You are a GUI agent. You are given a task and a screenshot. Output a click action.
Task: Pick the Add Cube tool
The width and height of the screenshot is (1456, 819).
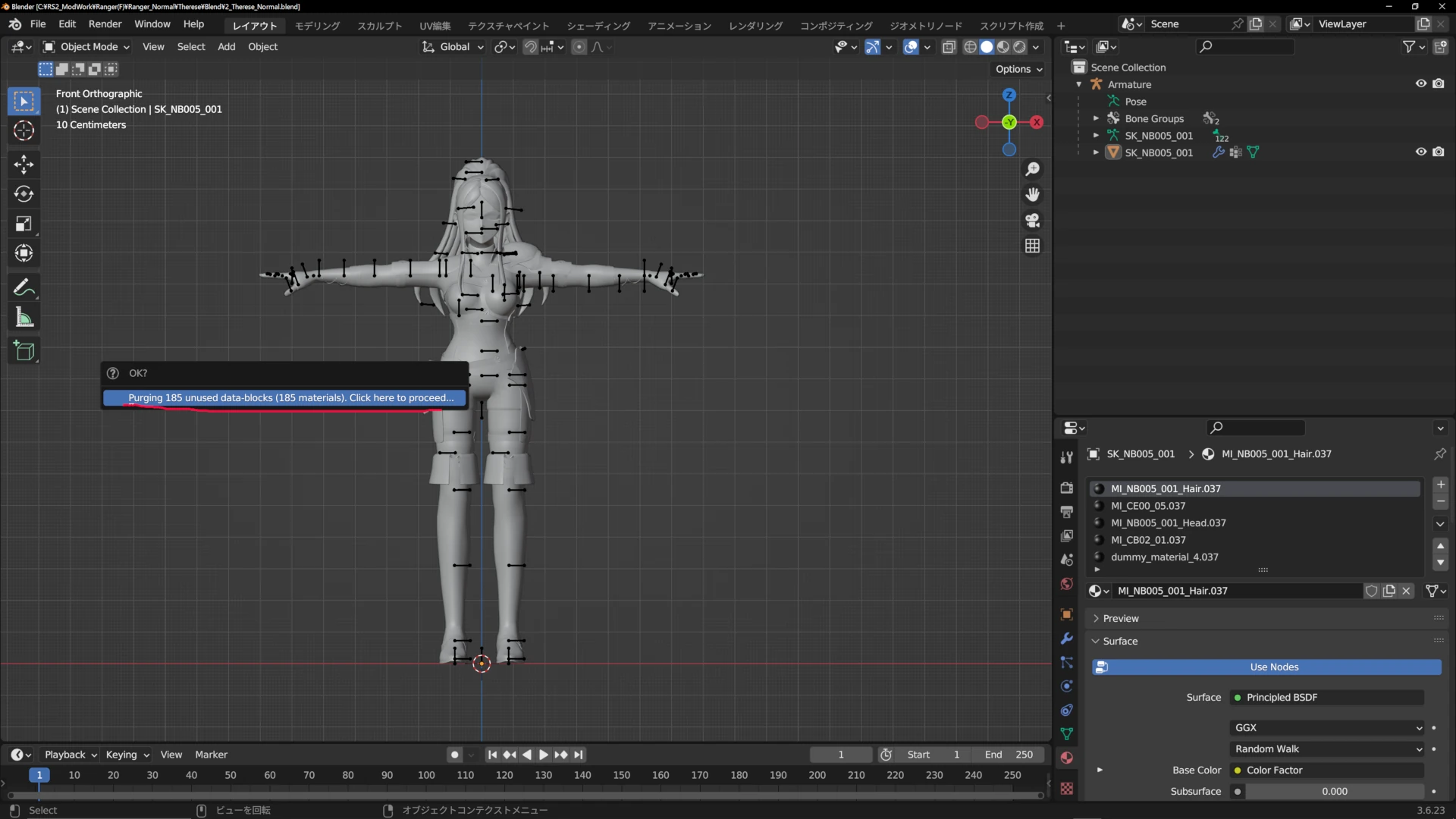[x=24, y=350]
